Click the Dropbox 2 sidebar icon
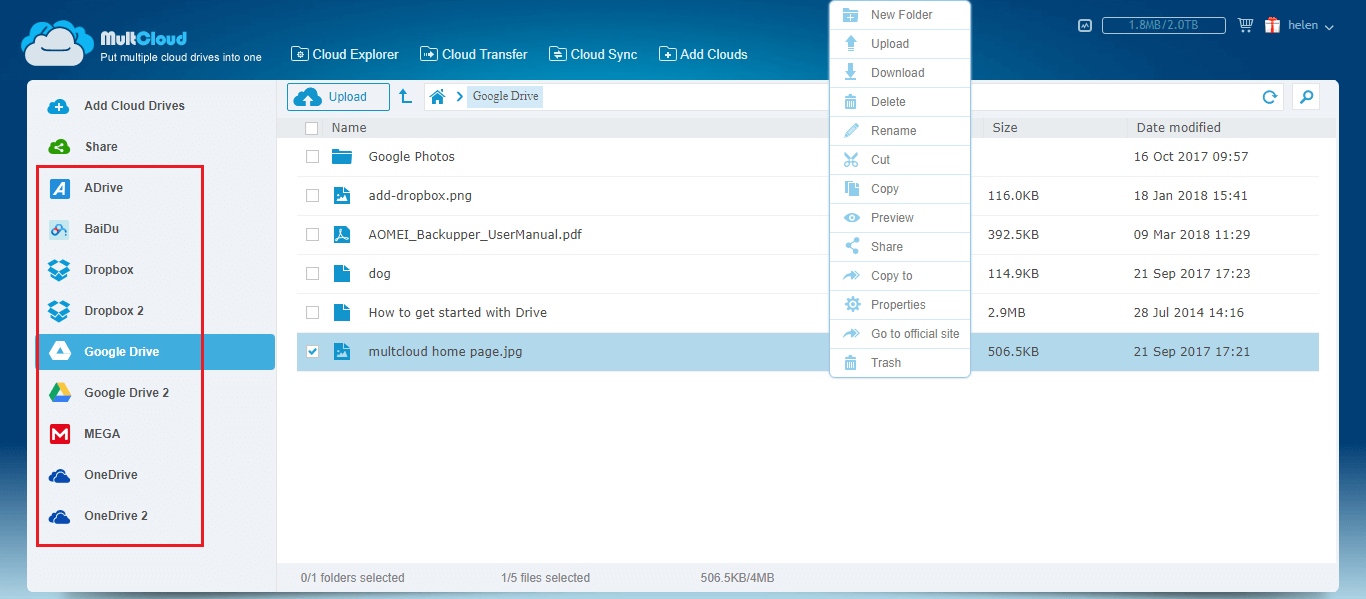Screen dimensions: 1366x599 59,311
